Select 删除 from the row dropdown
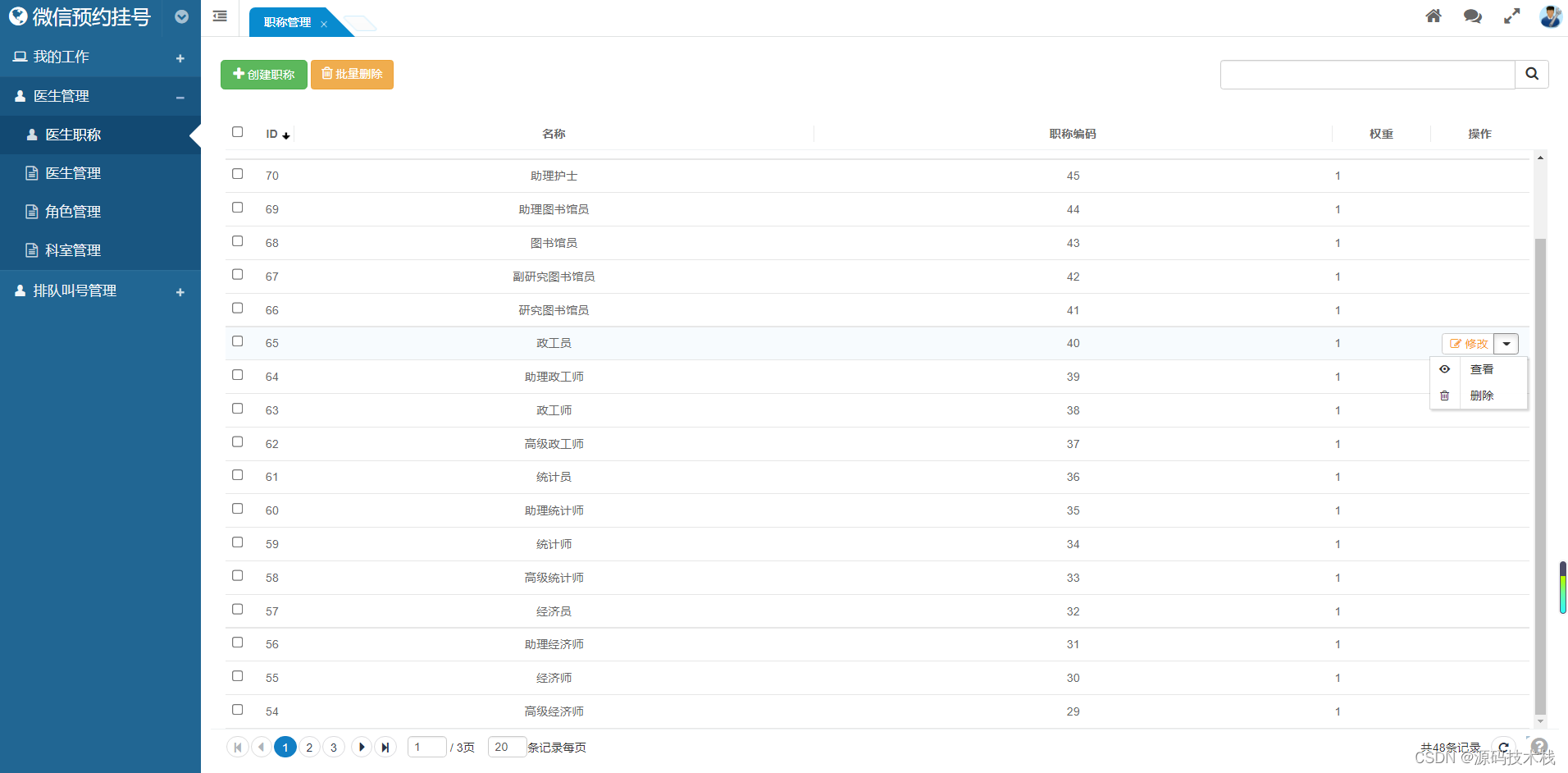Viewport: 1568px width, 773px height. point(1482,396)
